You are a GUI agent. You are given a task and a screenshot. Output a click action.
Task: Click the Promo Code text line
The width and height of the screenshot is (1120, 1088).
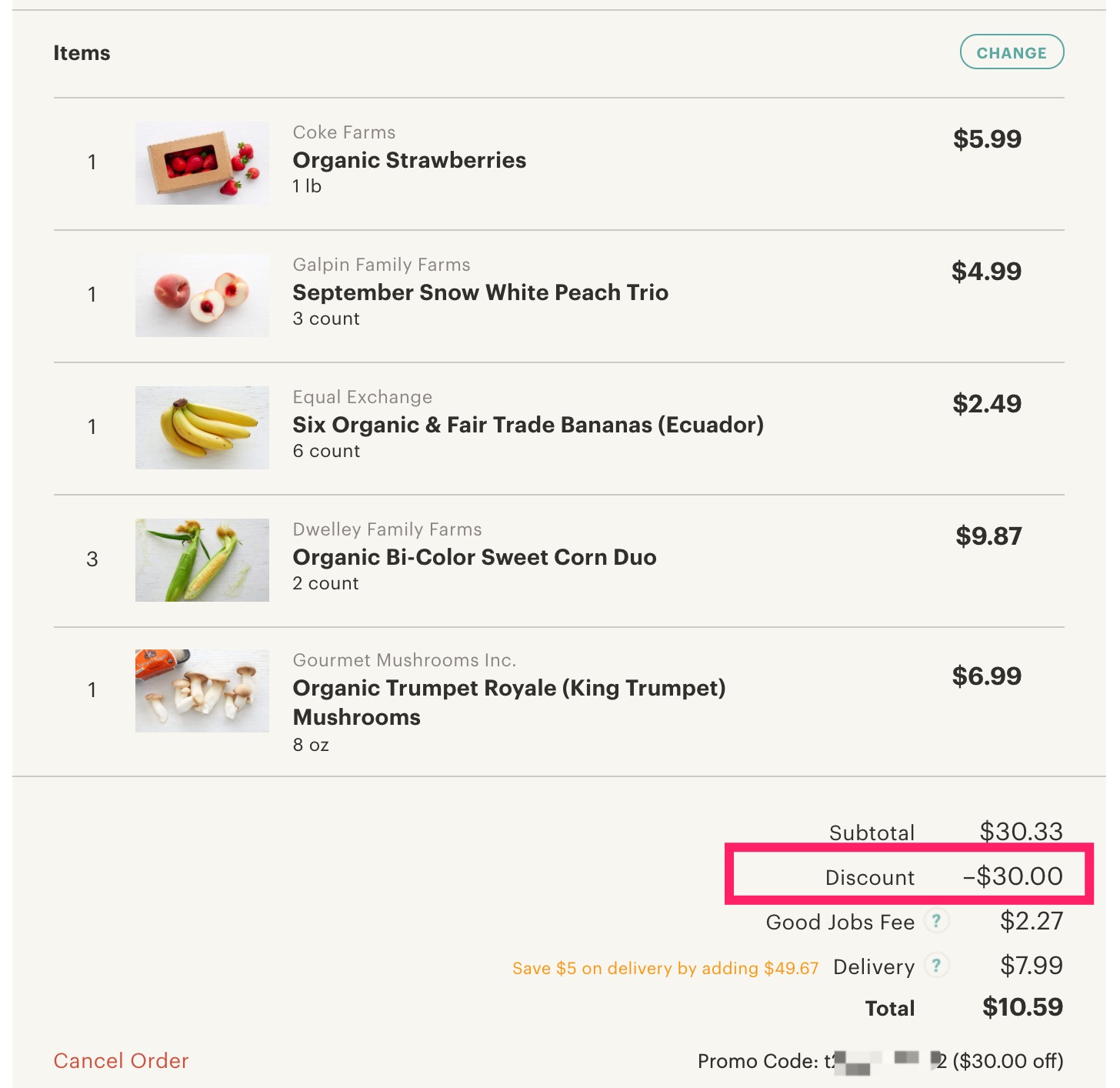(880, 1061)
